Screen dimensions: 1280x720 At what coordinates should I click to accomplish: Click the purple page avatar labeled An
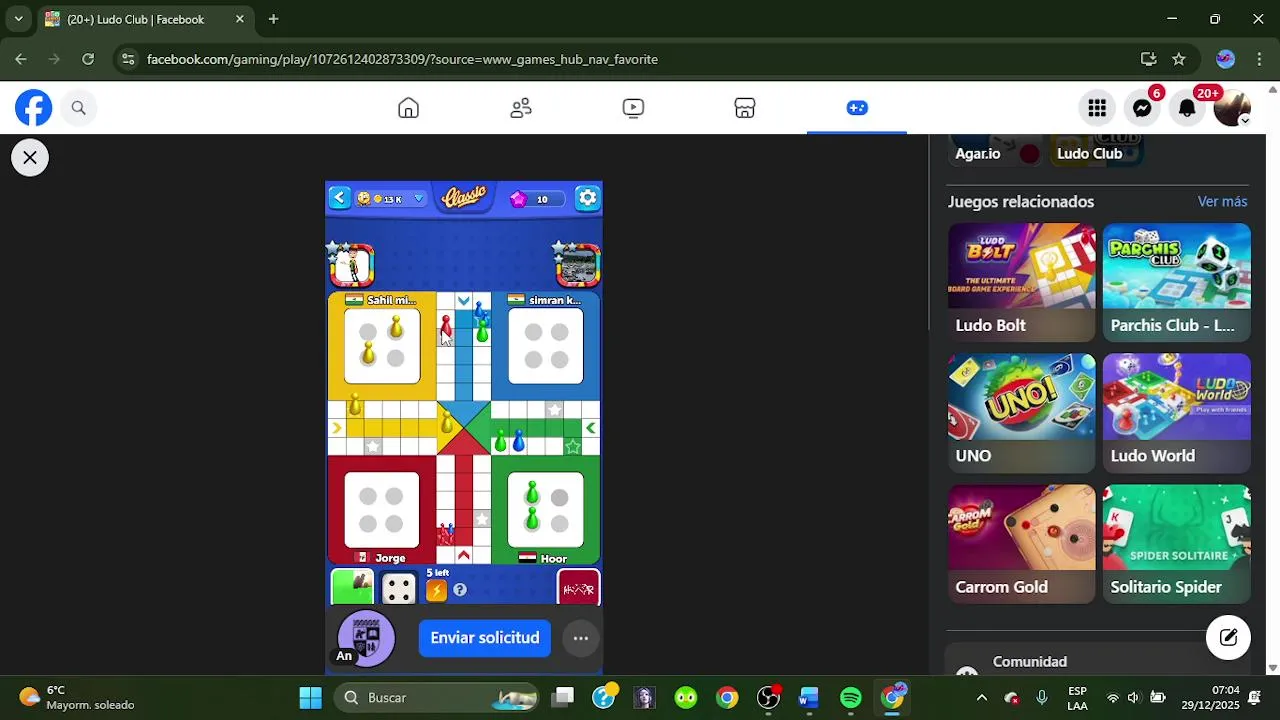pyautogui.click(x=366, y=637)
